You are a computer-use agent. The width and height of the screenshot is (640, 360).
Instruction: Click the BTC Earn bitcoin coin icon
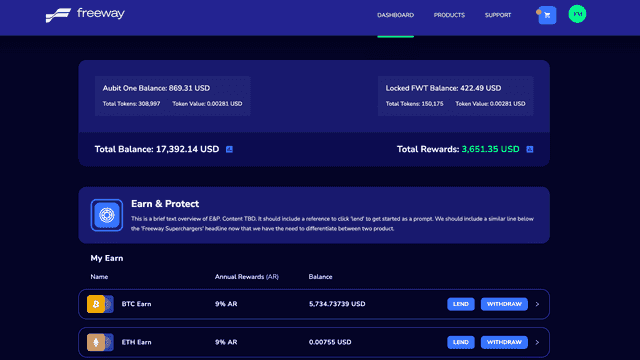(96, 304)
